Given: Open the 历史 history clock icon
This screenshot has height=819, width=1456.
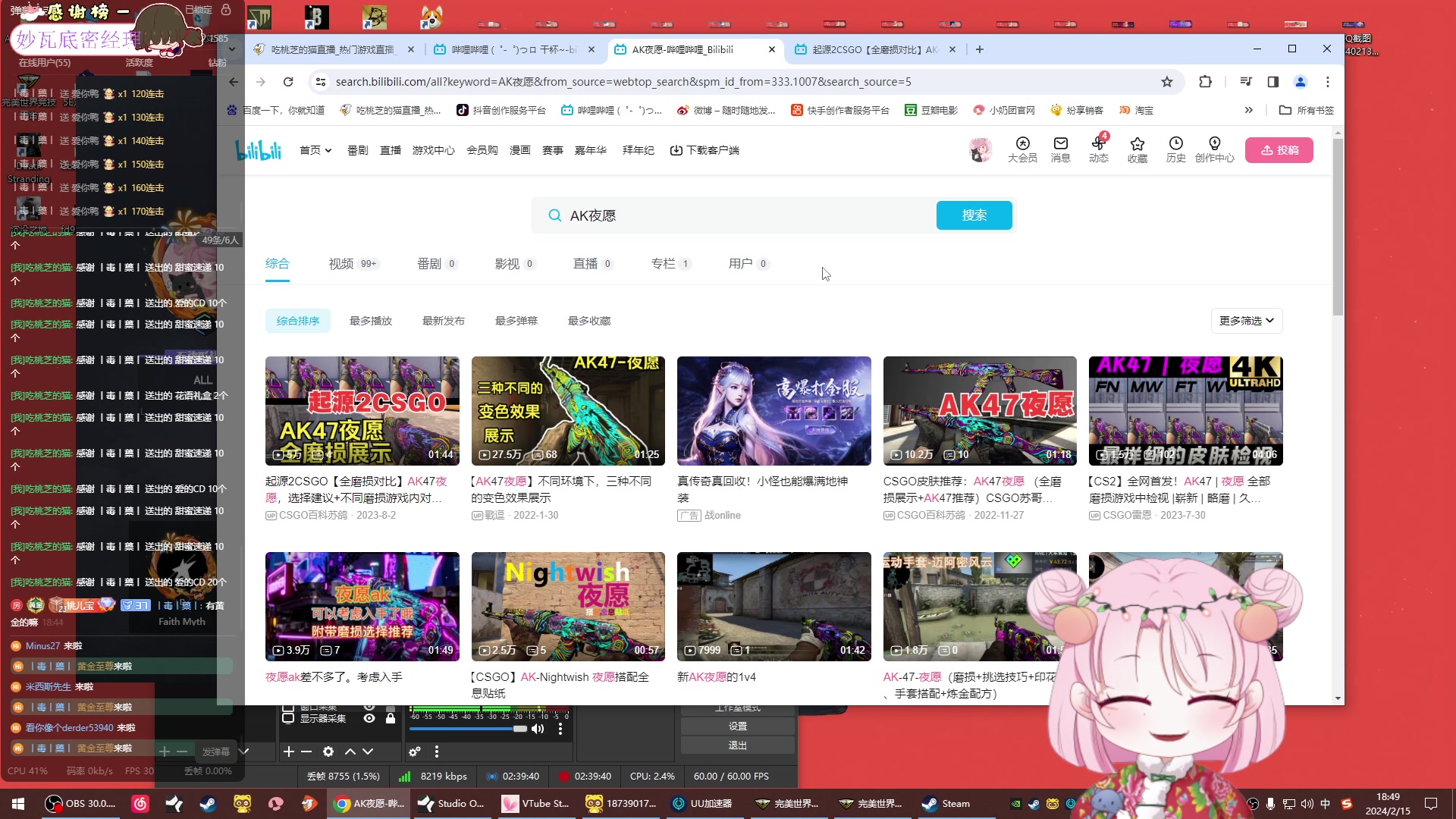Looking at the screenshot, I should pos(1175,149).
